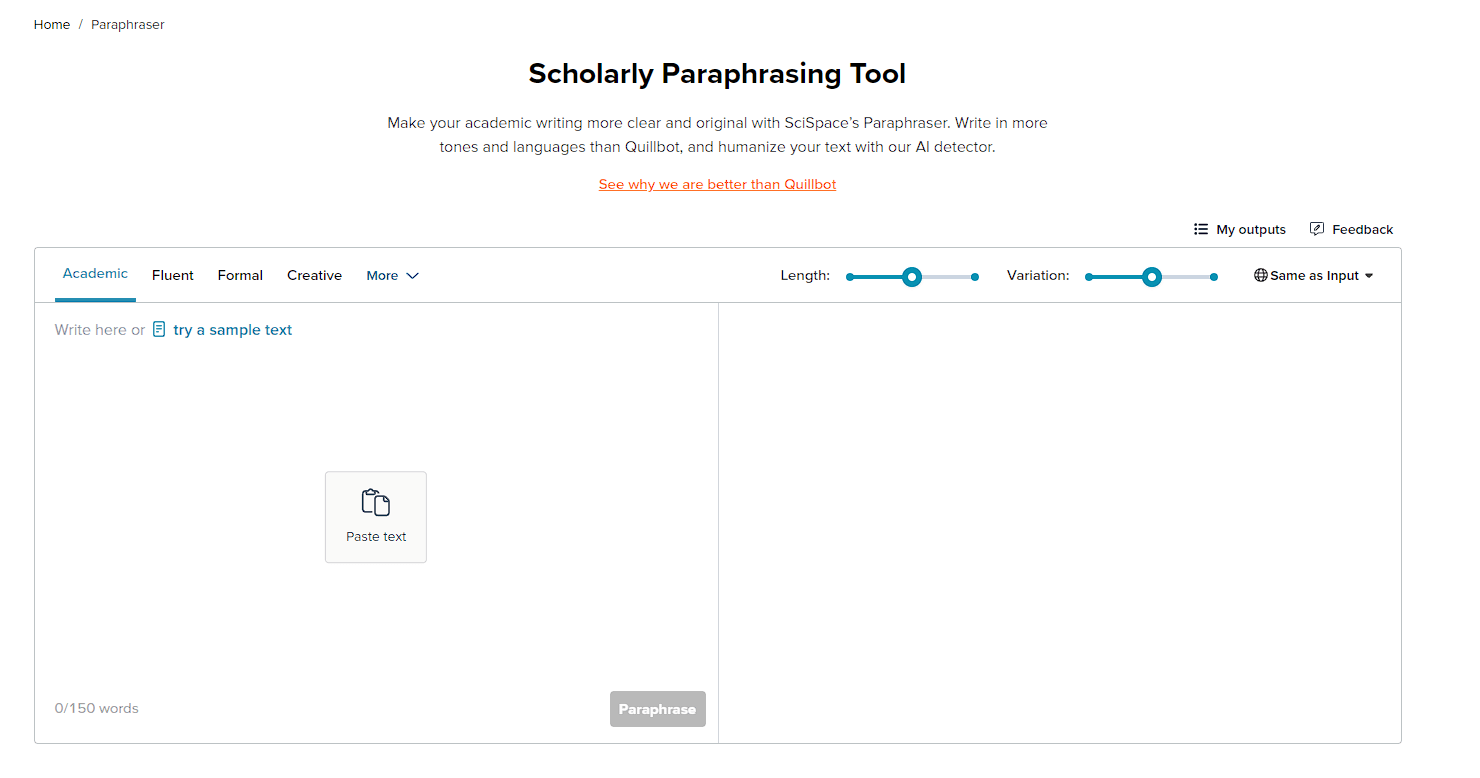Adjust the Length slider handle
Image resolution: width=1480 pixels, height=778 pixels.
[x=911, y=276]
